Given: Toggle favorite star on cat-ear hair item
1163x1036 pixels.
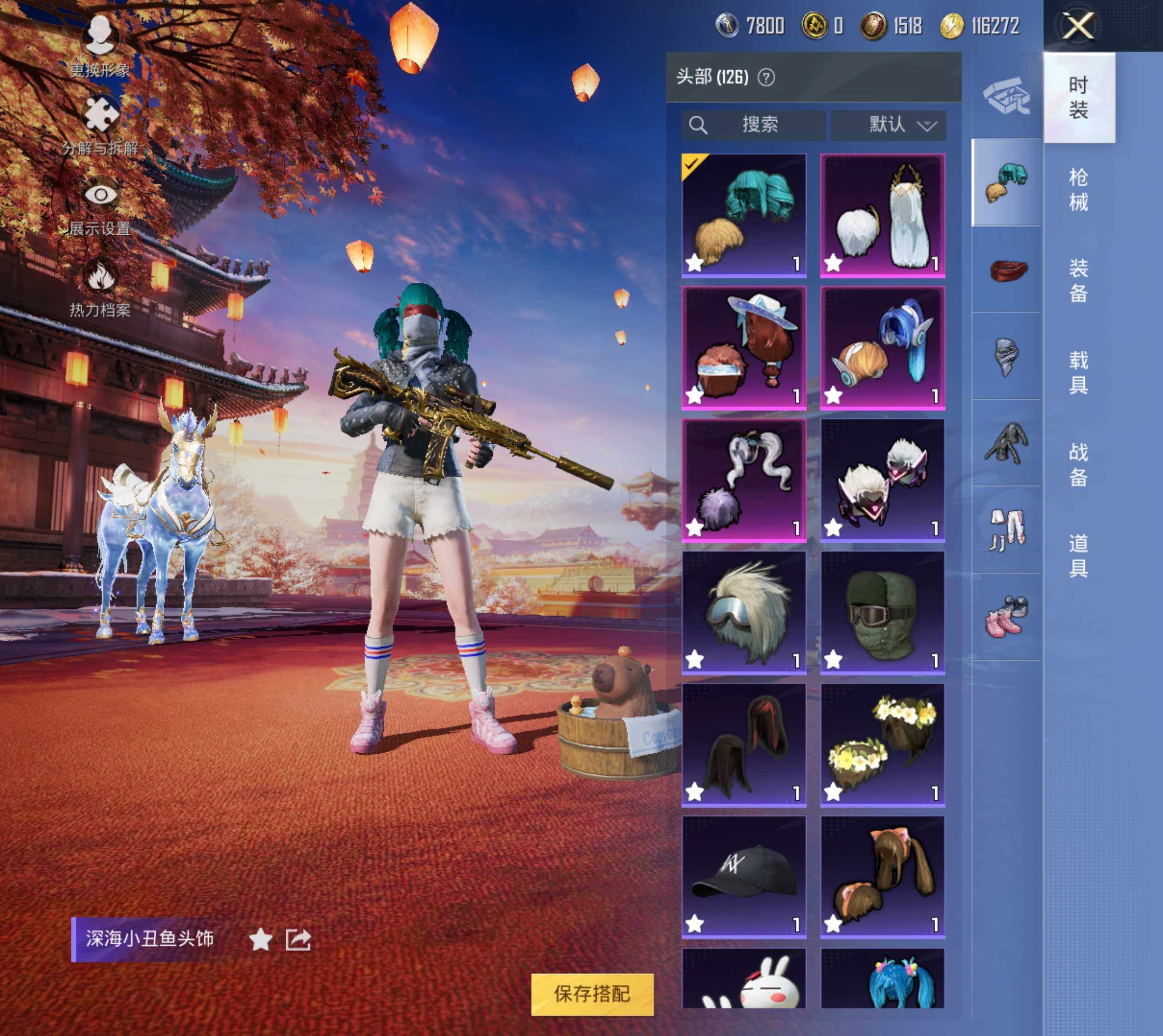Looking at the screenshot, I should [834, 924].
